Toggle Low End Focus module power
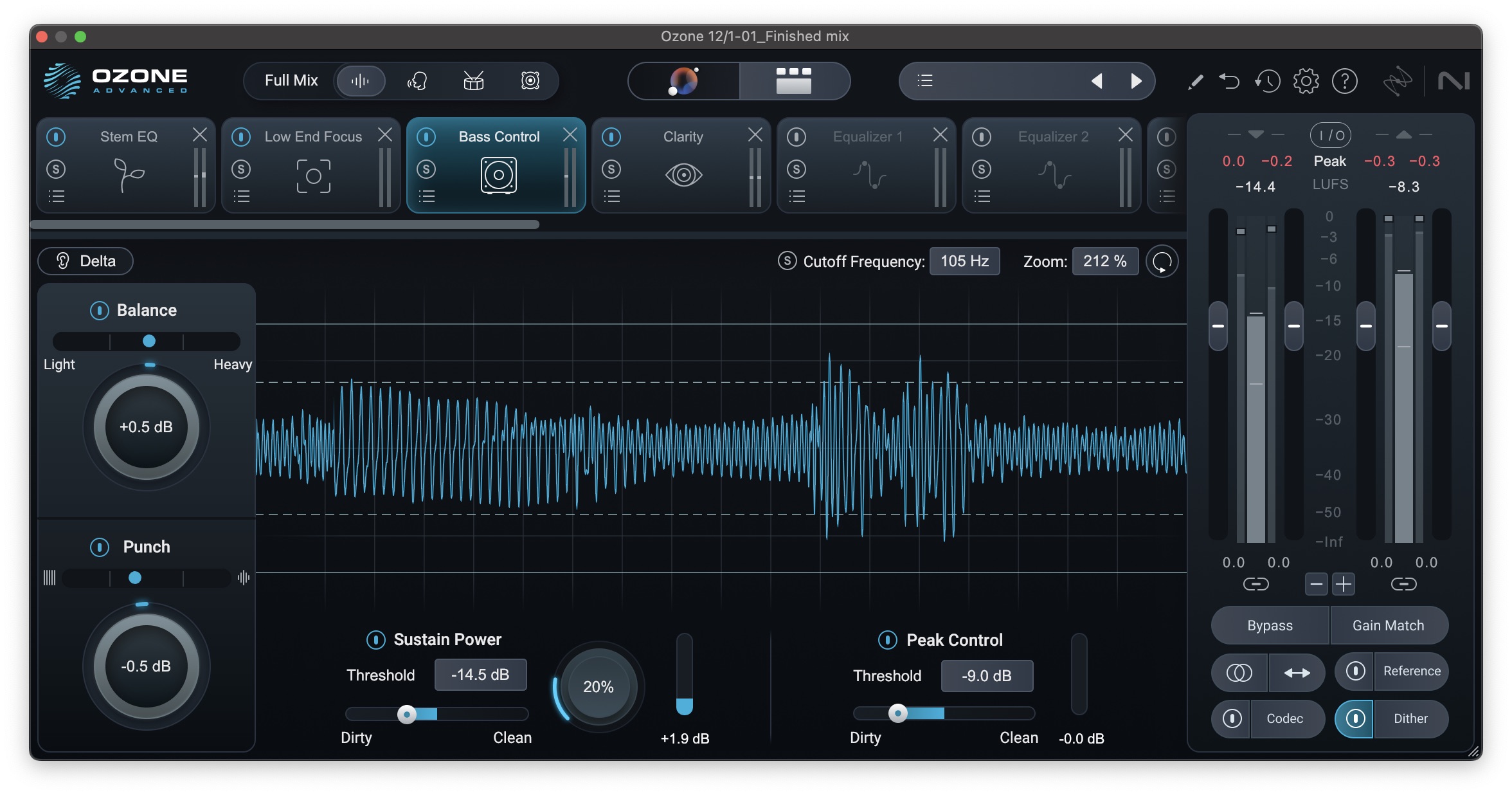The height and width of the screenshot is (795, 1512). (241, 136)
